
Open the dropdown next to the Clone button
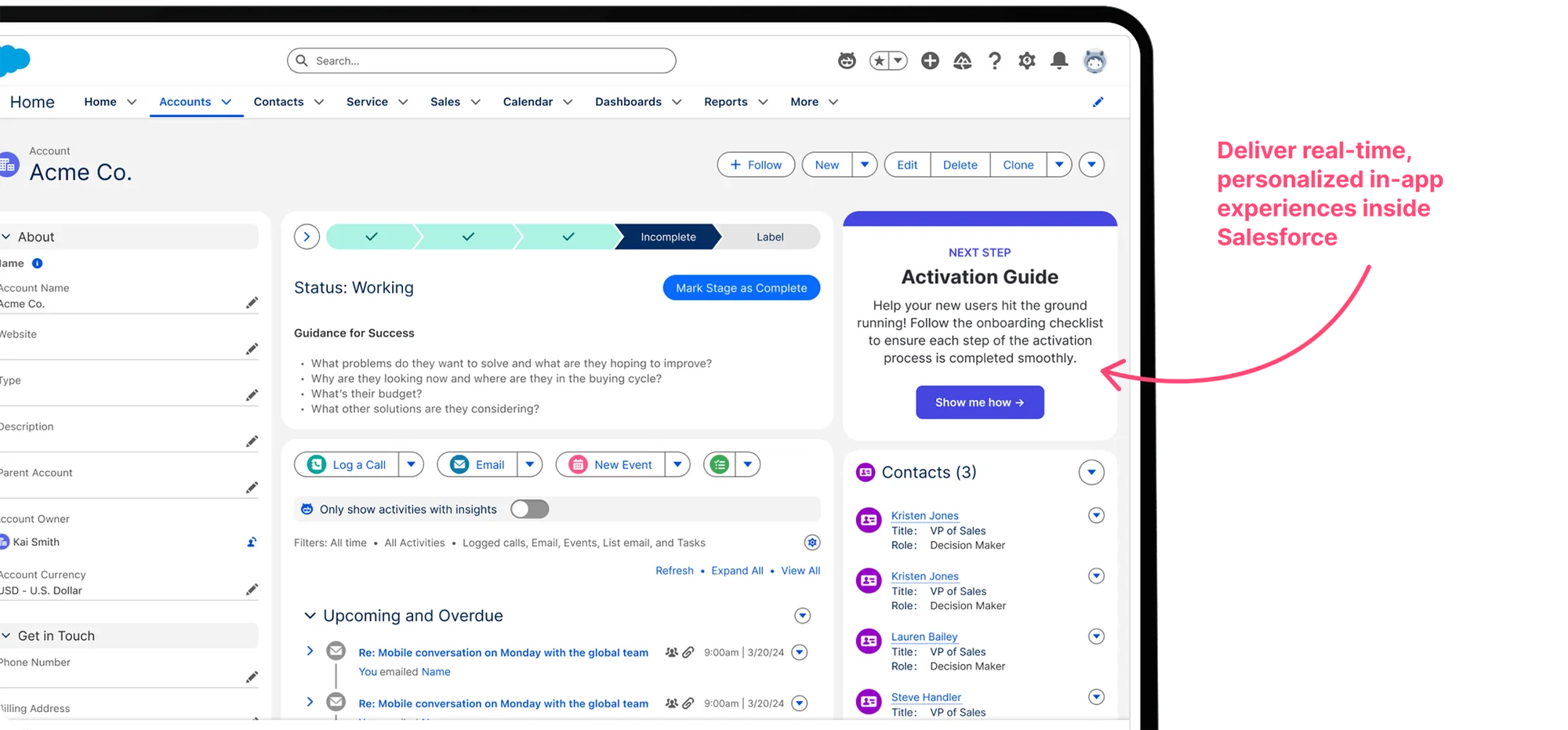pos(1059,165)
